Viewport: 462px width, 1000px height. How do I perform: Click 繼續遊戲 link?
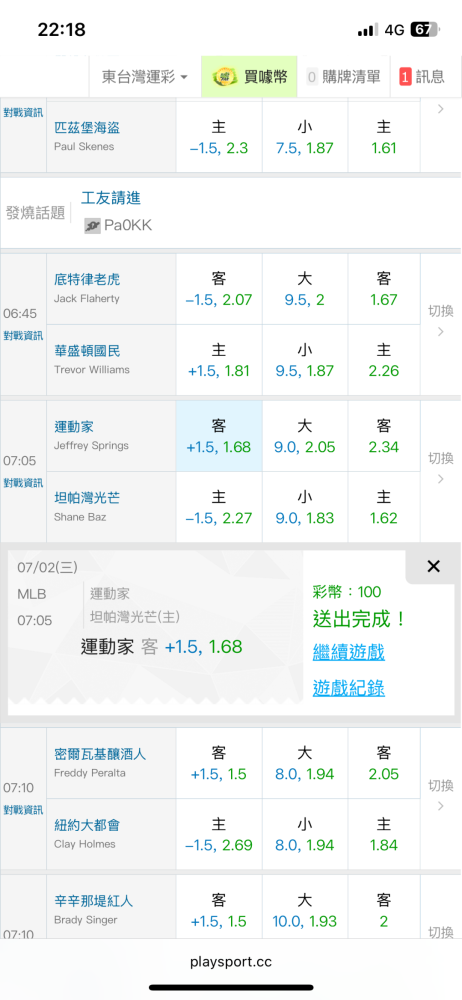point(348,652)
